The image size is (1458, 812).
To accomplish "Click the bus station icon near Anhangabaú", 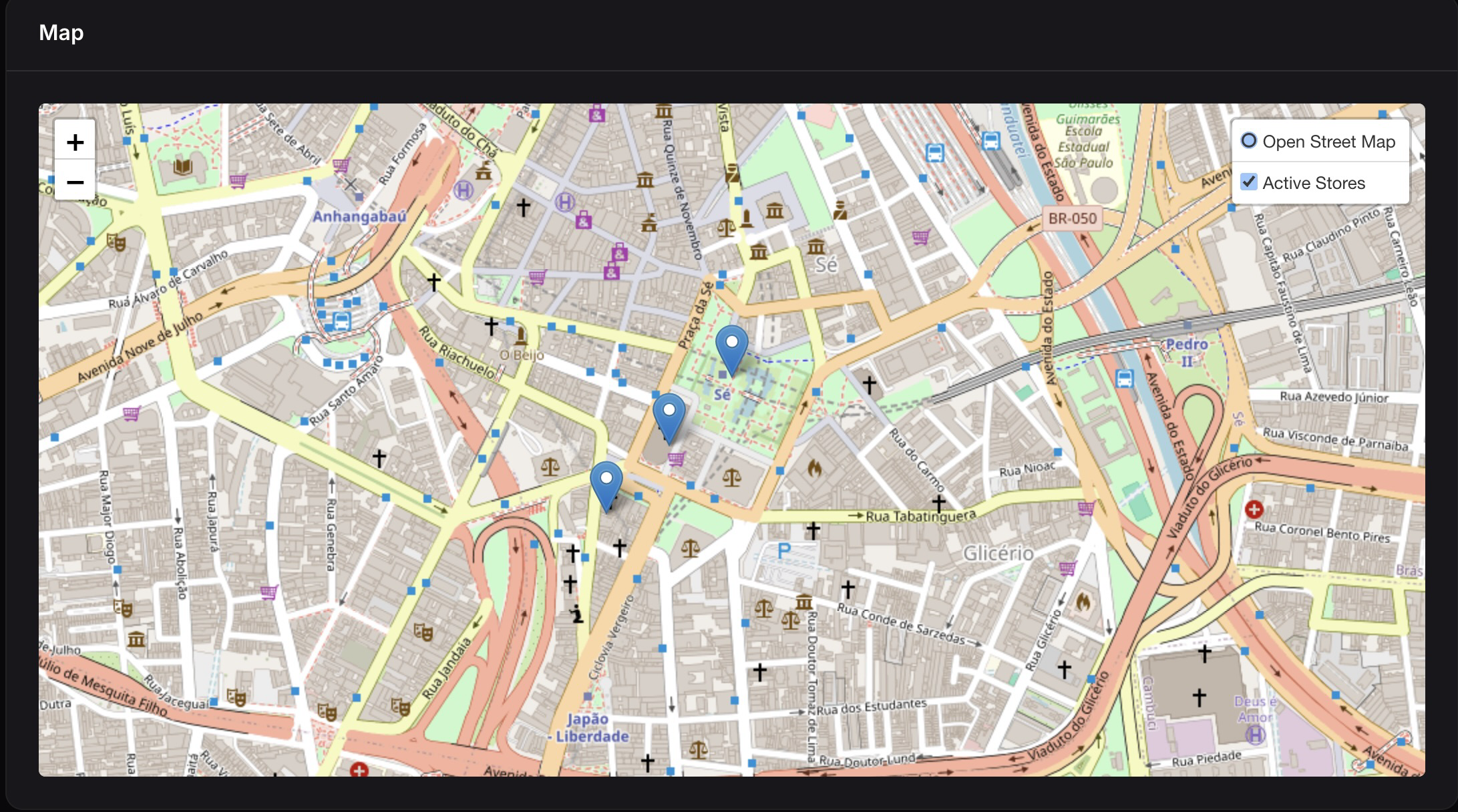I will point(341,321).
